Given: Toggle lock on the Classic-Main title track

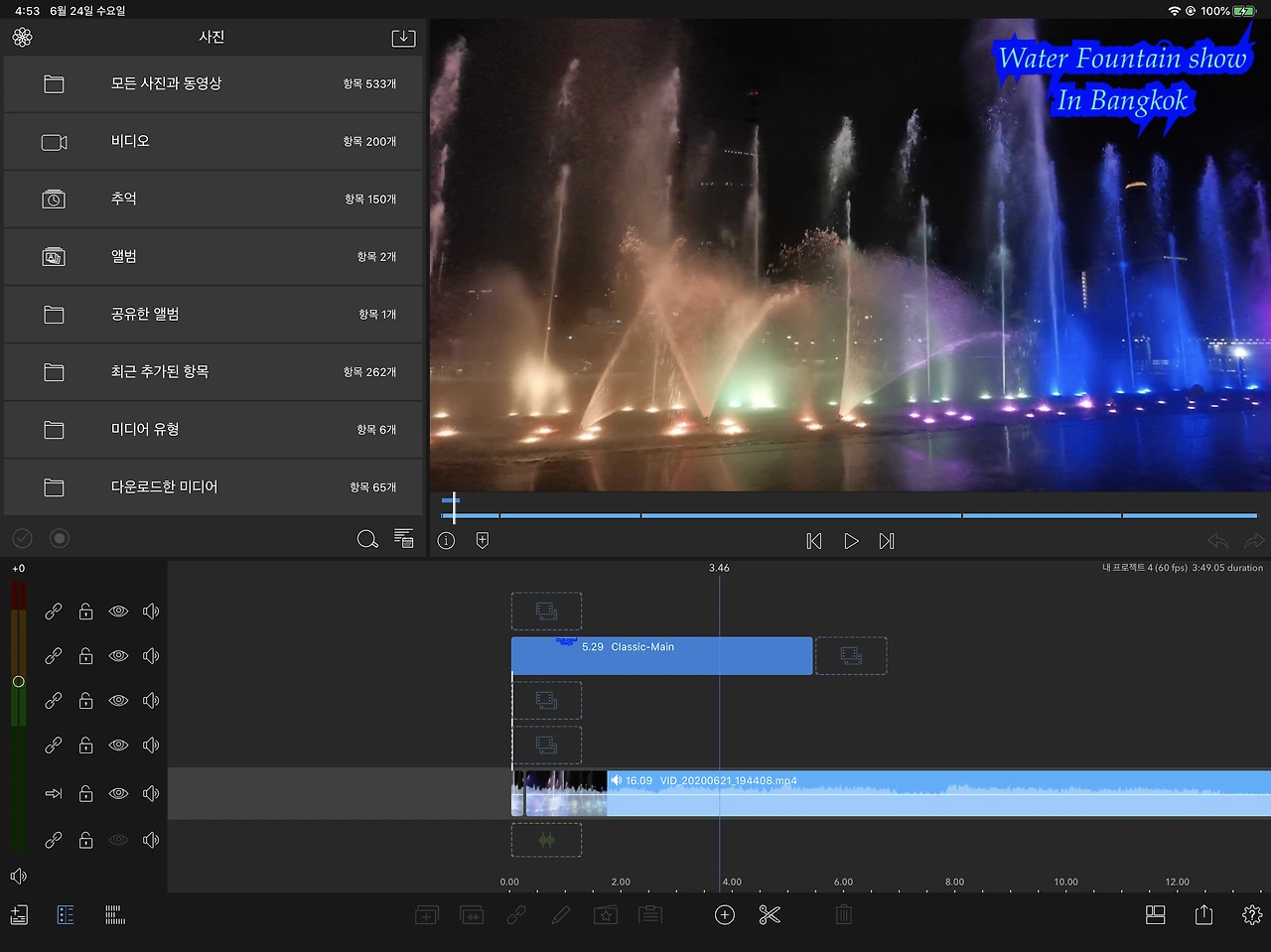Looking at the screenshot, I should point(86,656).
